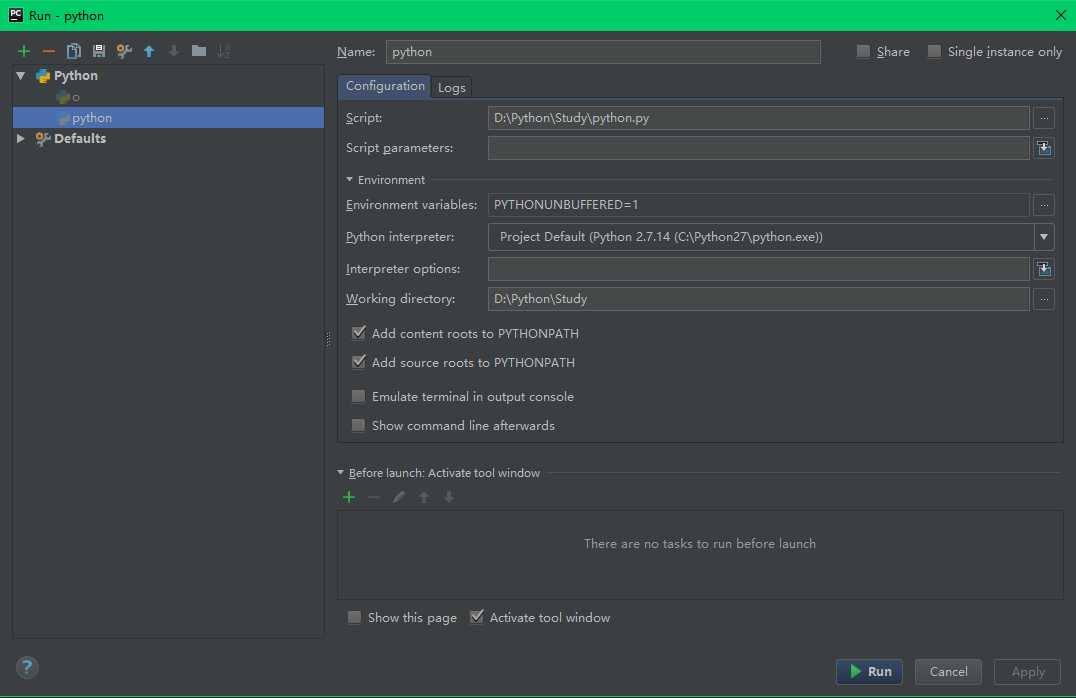Uncheck Activate tool window

[476, 617]
